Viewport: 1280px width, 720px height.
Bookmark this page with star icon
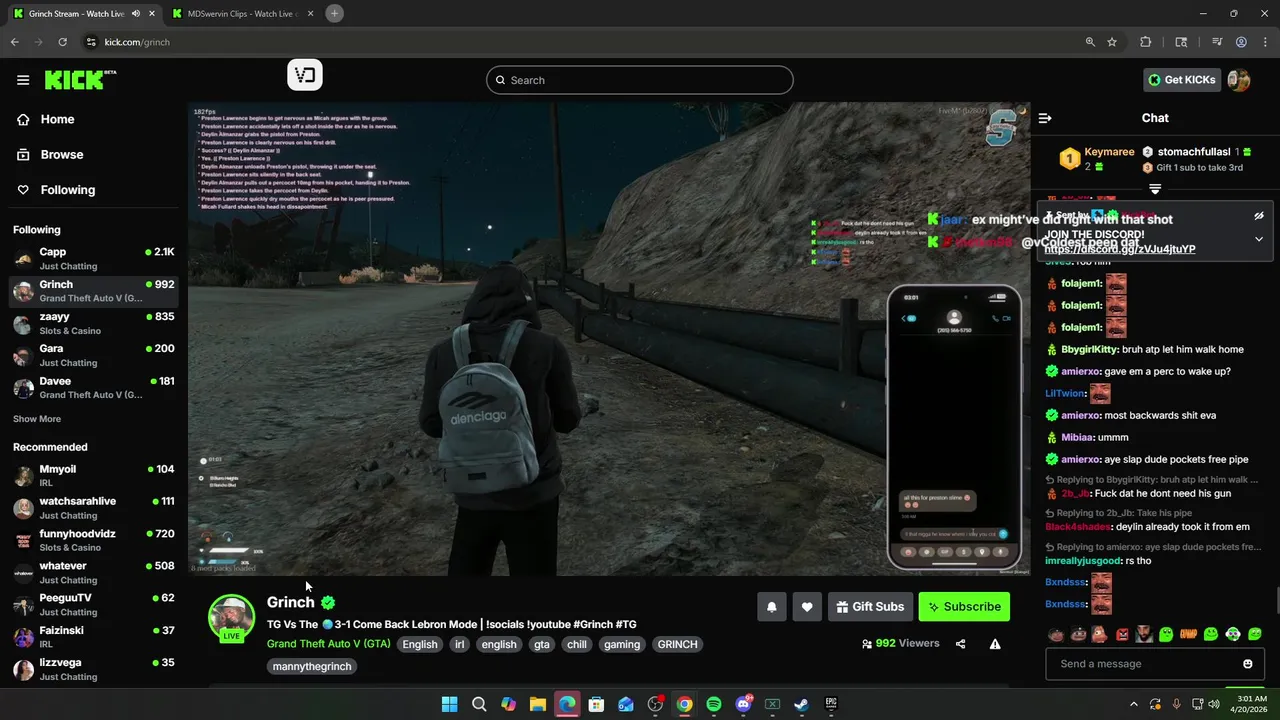click(1112, 42)
